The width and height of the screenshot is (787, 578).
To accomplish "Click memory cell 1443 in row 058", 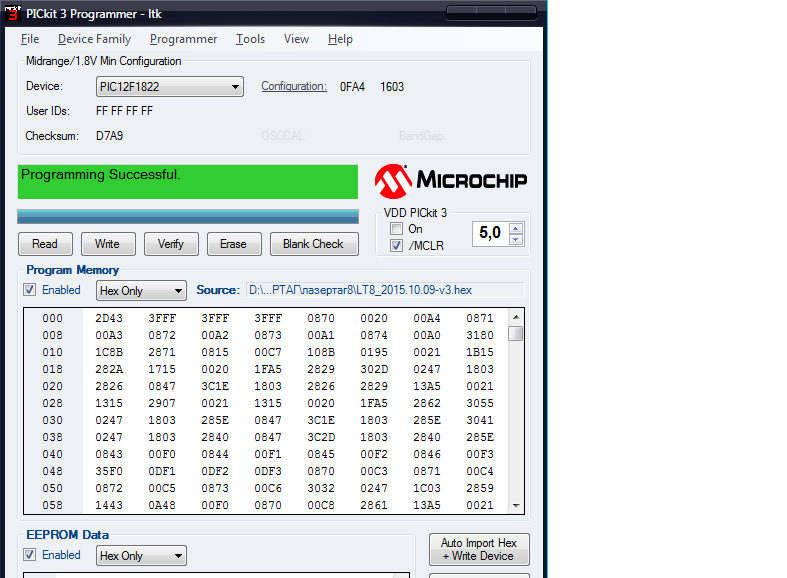I will pyautogui.click(x=109, y=505).
